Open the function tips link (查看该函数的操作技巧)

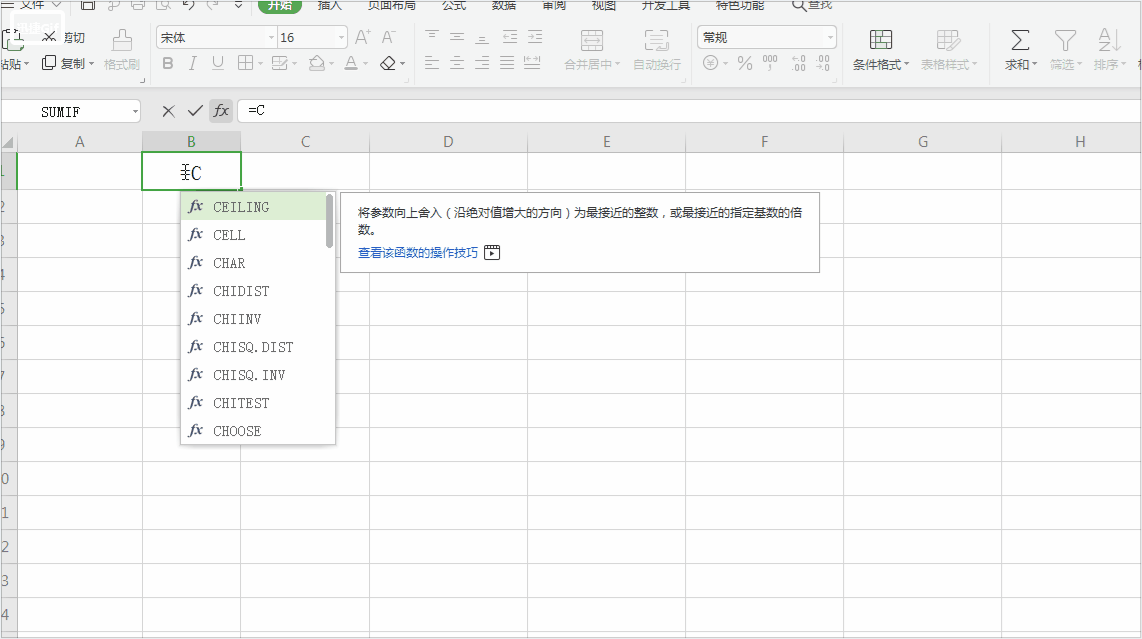(418, 253)
